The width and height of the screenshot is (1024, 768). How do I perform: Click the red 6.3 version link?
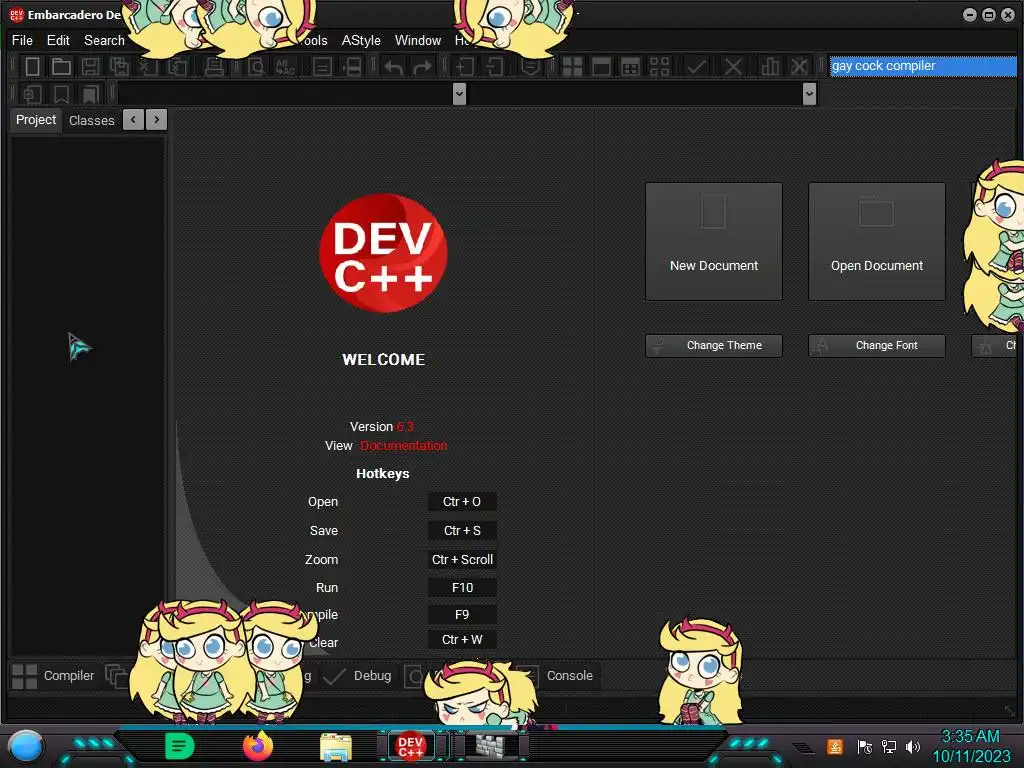pyautogui.click(x=405, y=426)
